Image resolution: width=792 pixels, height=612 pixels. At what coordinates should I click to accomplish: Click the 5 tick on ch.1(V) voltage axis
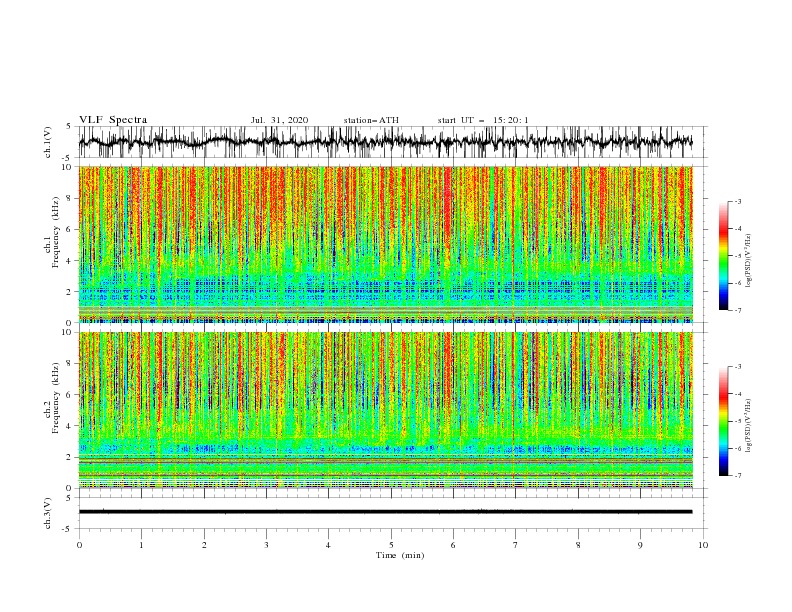[x=69, y=126]
